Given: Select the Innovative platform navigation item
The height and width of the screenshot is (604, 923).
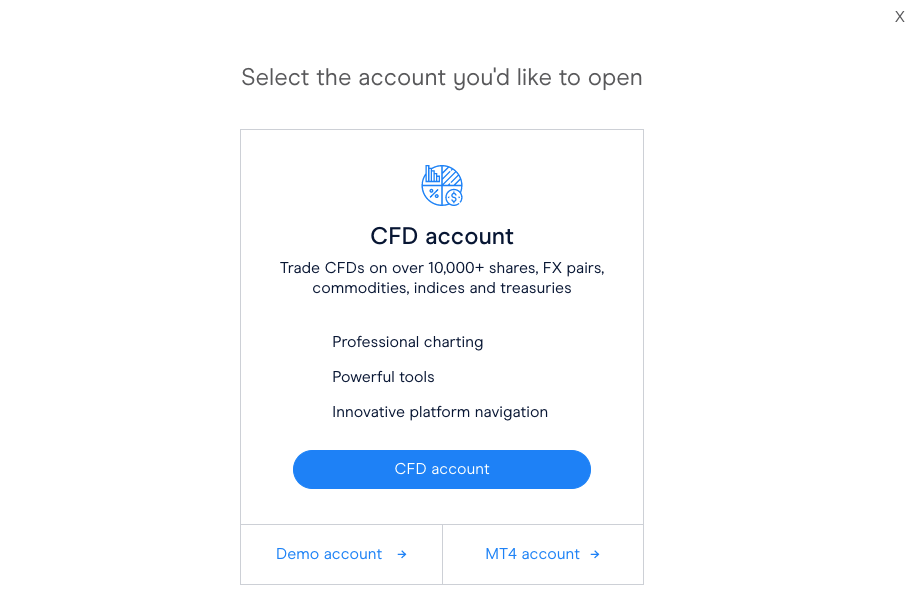Looking at the screenshot, I should pos(440,412).
